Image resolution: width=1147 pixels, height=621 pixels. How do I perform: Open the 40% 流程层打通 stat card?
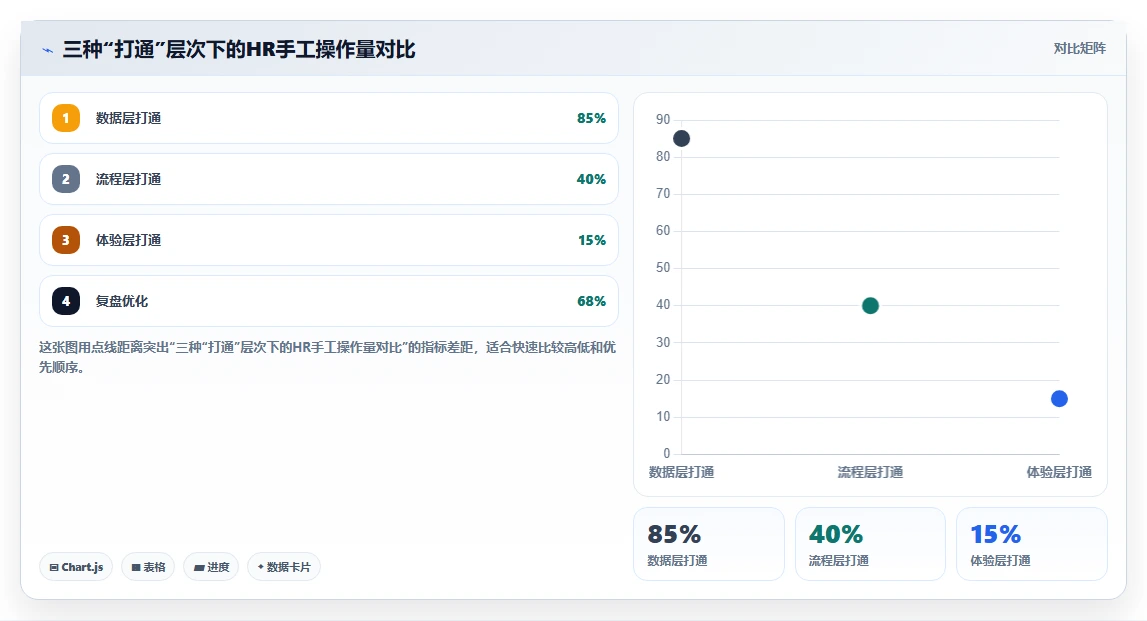(870, 544)
